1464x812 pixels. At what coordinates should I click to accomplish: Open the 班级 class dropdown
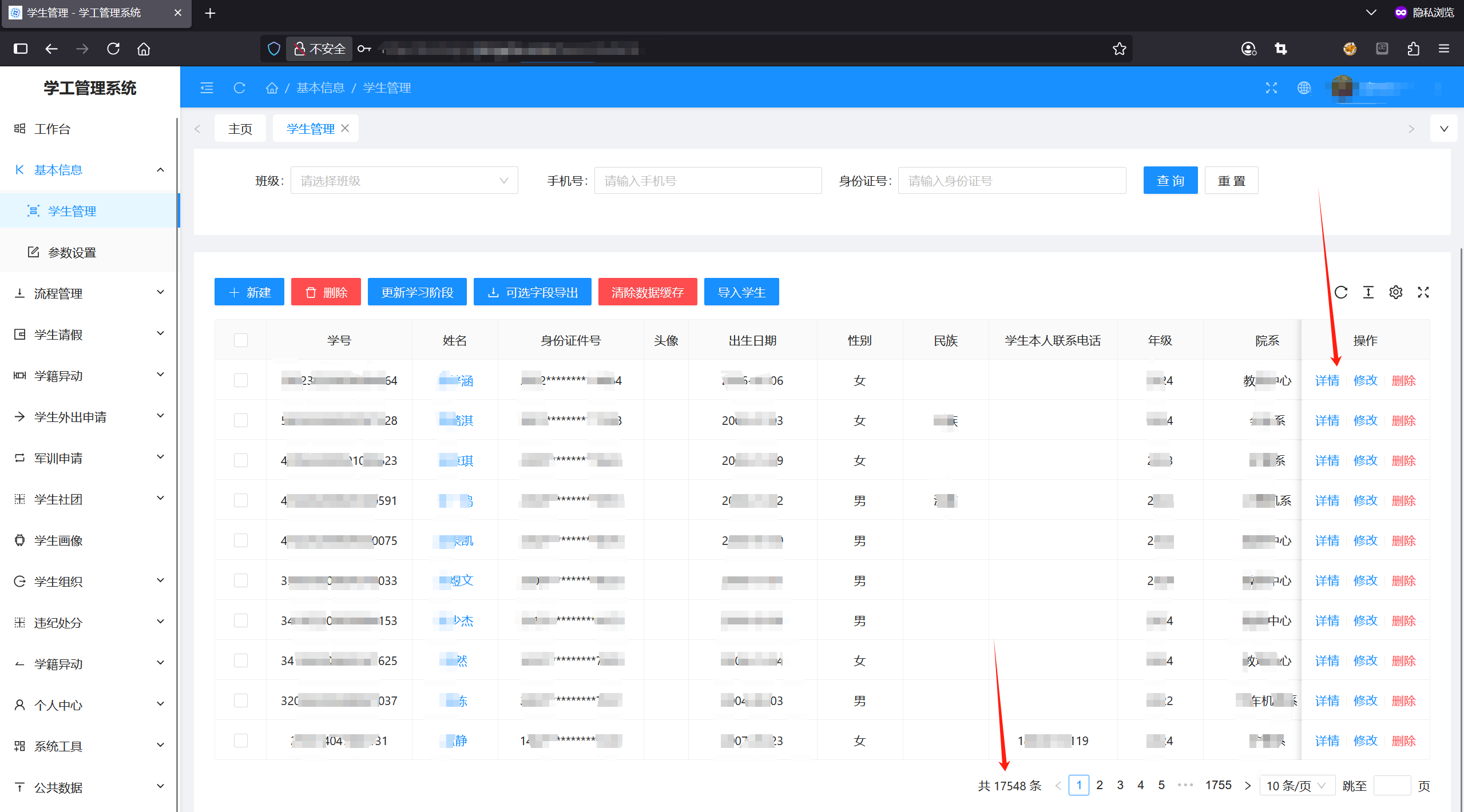point(404,181)
